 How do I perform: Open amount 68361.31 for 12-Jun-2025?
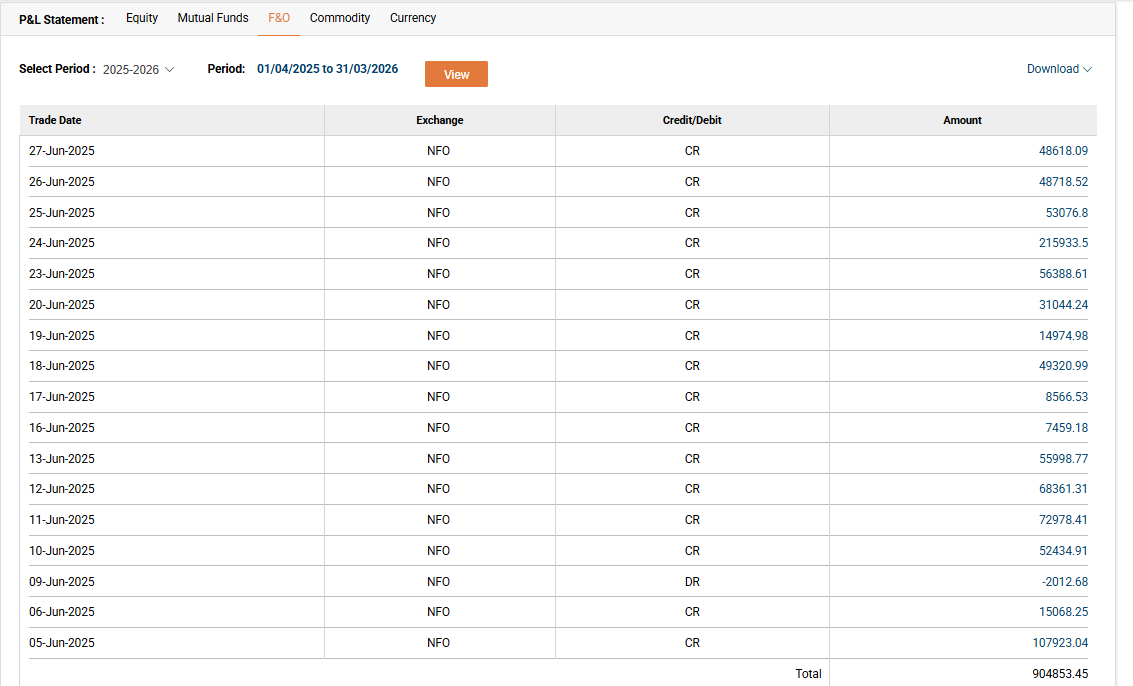(1063, 489)
